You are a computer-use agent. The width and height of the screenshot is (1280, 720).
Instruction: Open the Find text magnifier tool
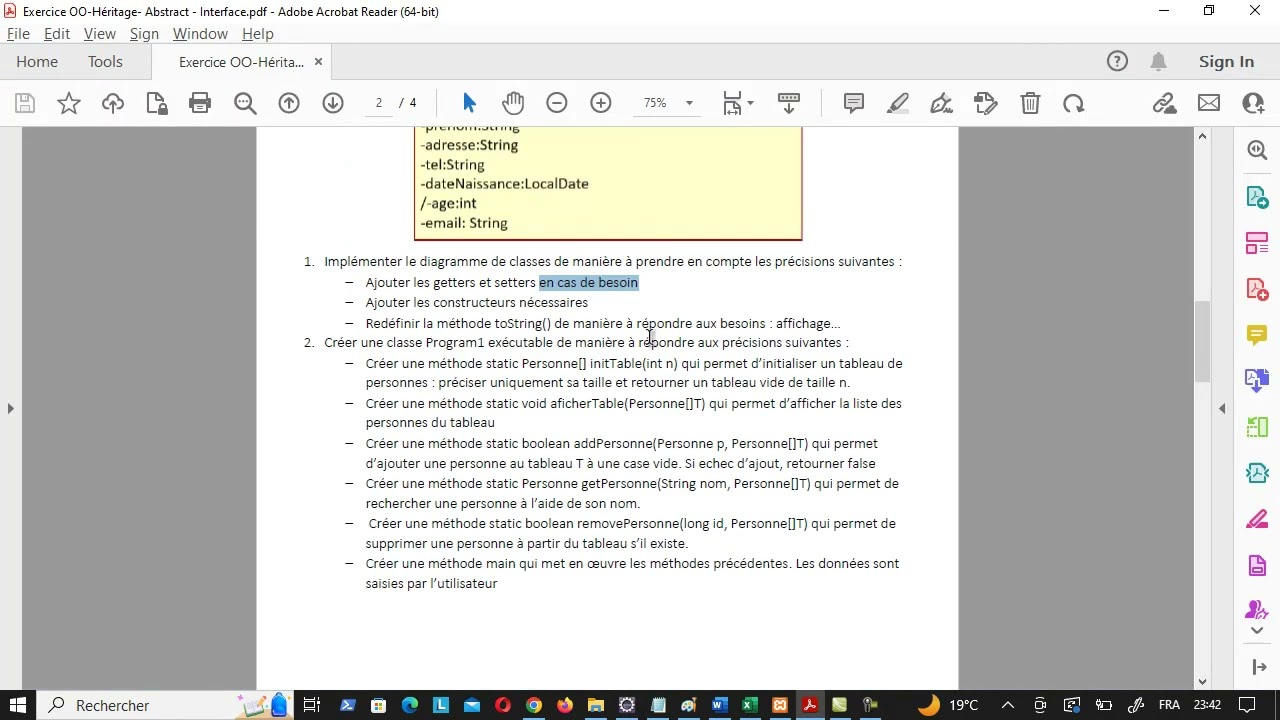[x=245, y=103]
